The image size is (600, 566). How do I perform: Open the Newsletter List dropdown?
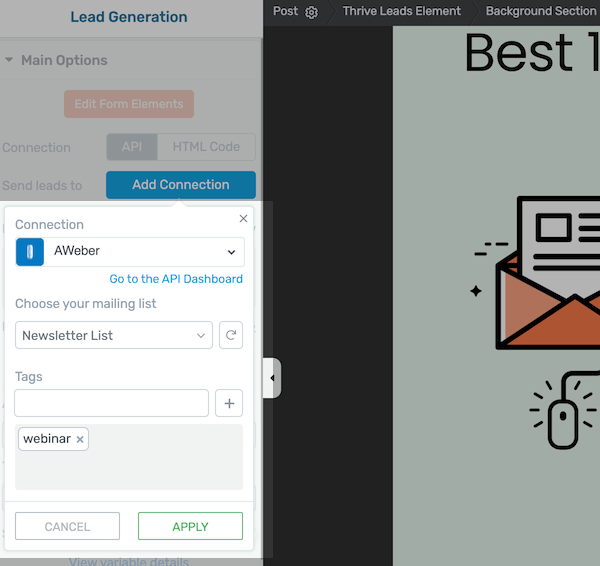[x=114, y=335]
